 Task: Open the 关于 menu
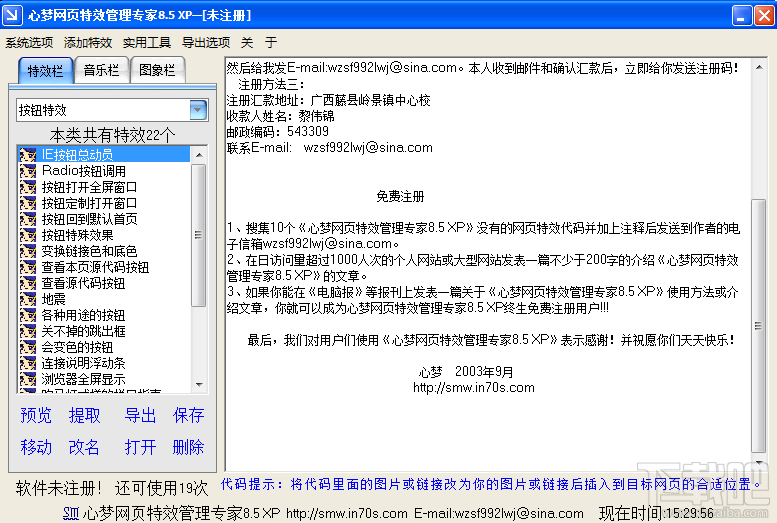click(259, 43)
